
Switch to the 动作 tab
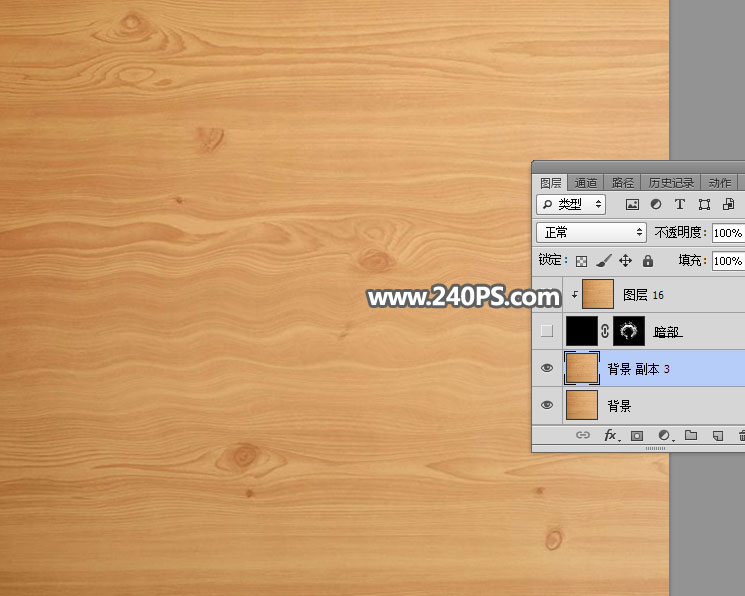pyautogui.click(x=719, y=183)
